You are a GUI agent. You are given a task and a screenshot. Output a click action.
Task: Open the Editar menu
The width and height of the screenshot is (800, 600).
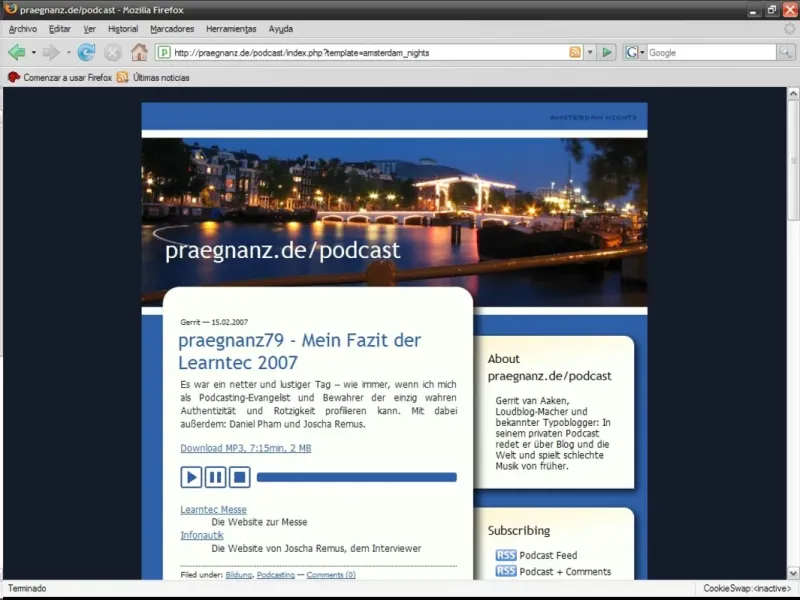(x=60, y=29)
